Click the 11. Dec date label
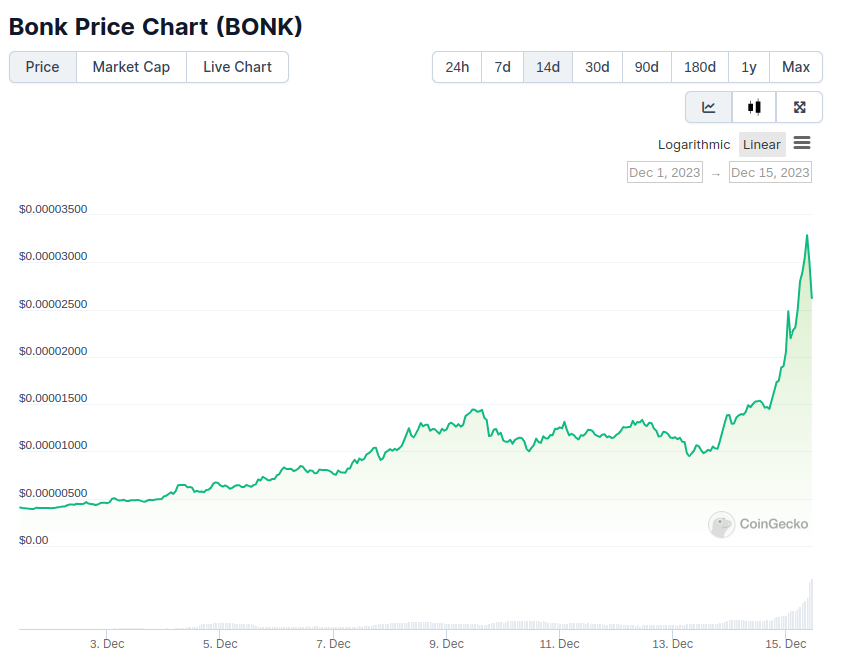Image resolution: width=844 pixels, height=668 pixels. [559, 644]
